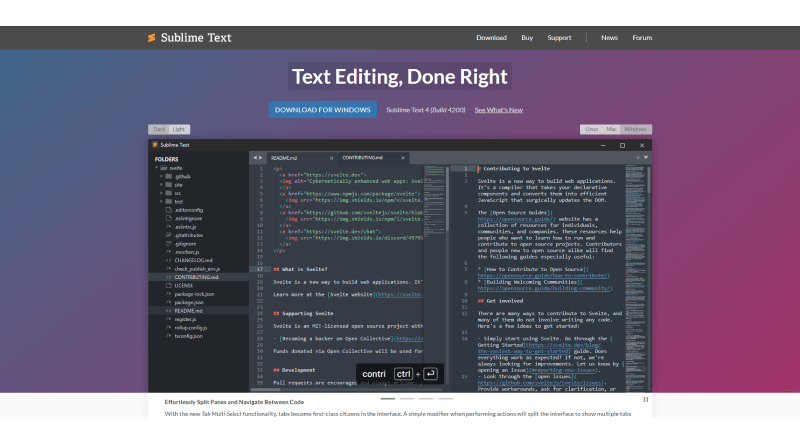Open .mocharc.js in the sidebar
The image size is (800, 445).
click(x=187, y=252)
